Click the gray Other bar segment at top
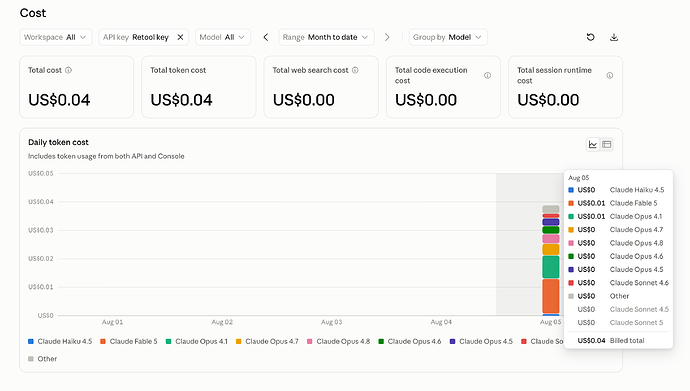The width and height of the screenshot is (690, 391). point(551,209)
